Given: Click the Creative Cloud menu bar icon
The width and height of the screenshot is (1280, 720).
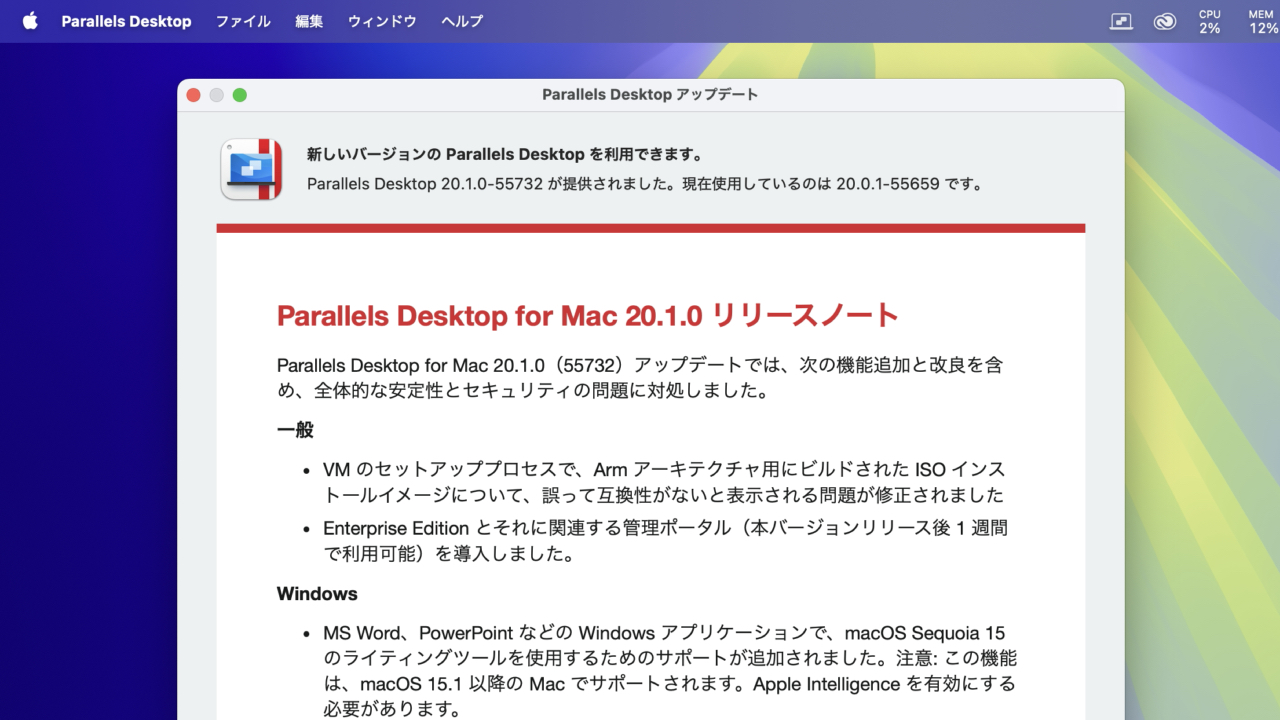Looking at the screenshot, I should pos(1165,21).
